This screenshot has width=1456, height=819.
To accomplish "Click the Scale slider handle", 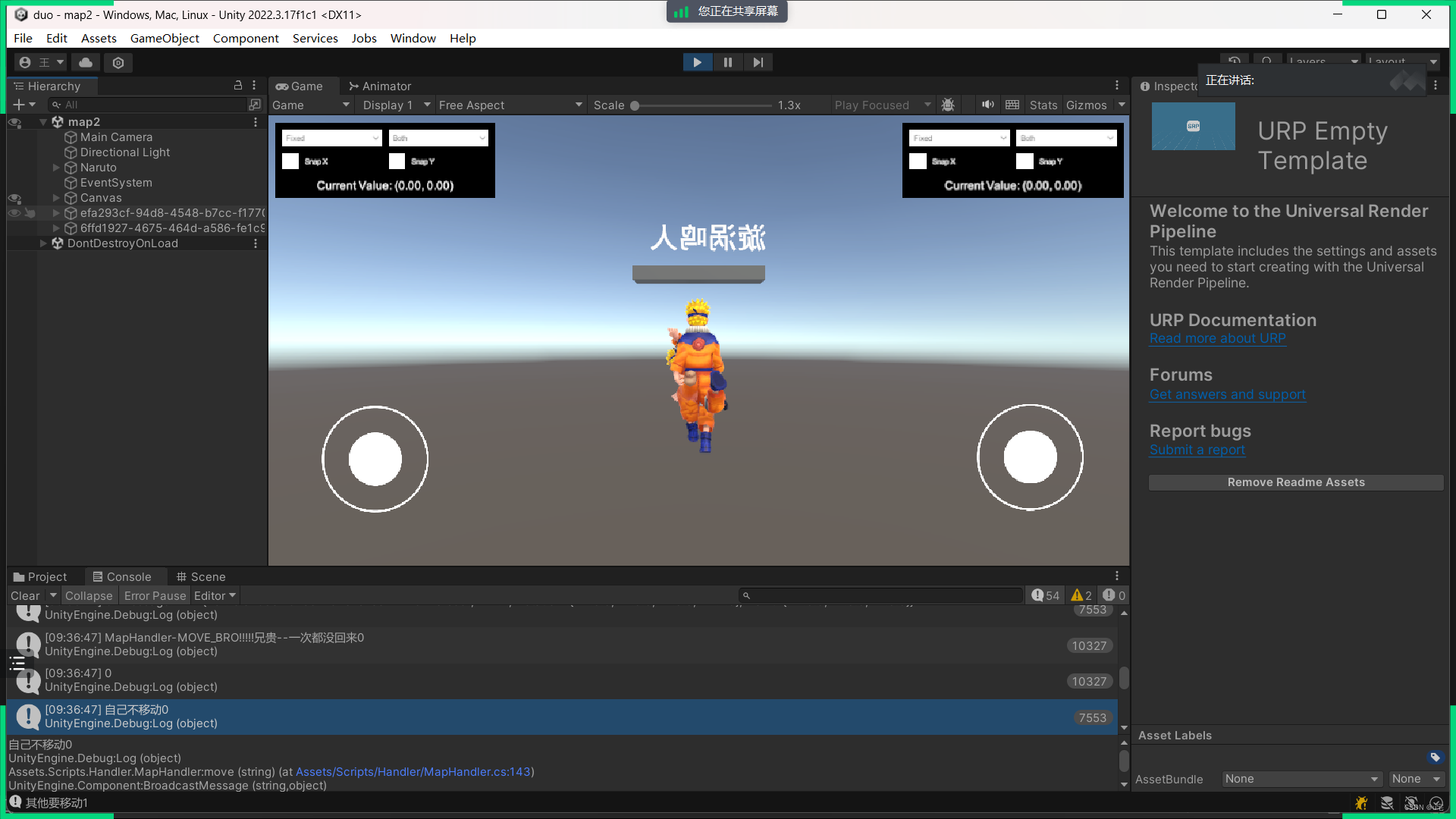I will click(x=635, y=105).
